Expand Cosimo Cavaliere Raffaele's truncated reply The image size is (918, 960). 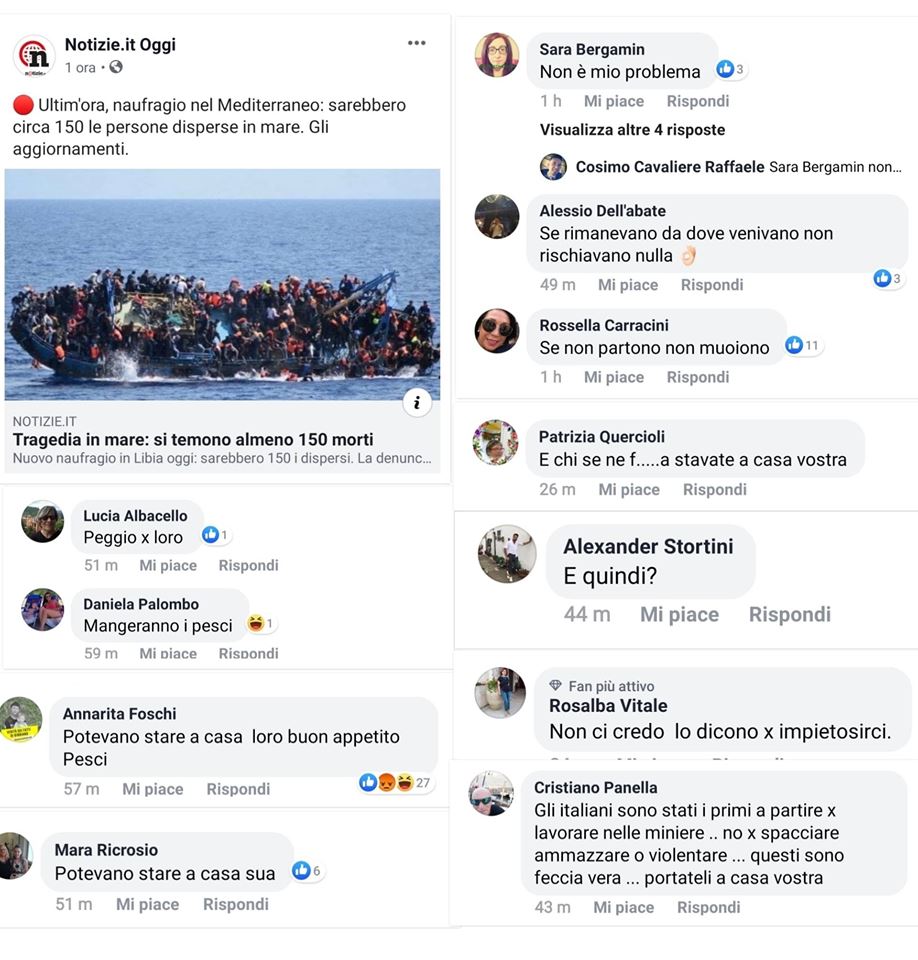[835, 167]
